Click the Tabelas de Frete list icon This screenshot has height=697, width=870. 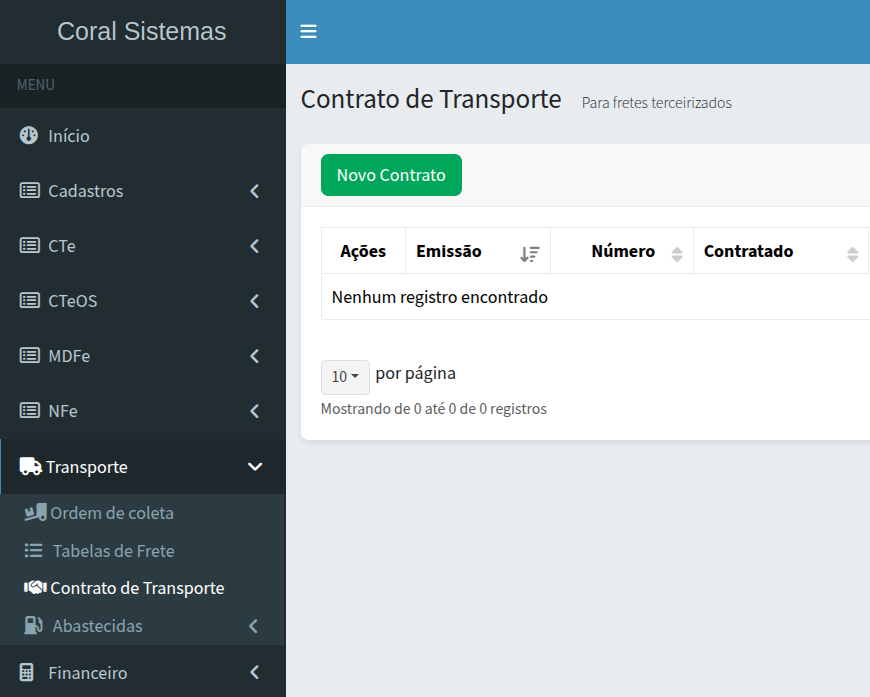click(x=34, y=551)
